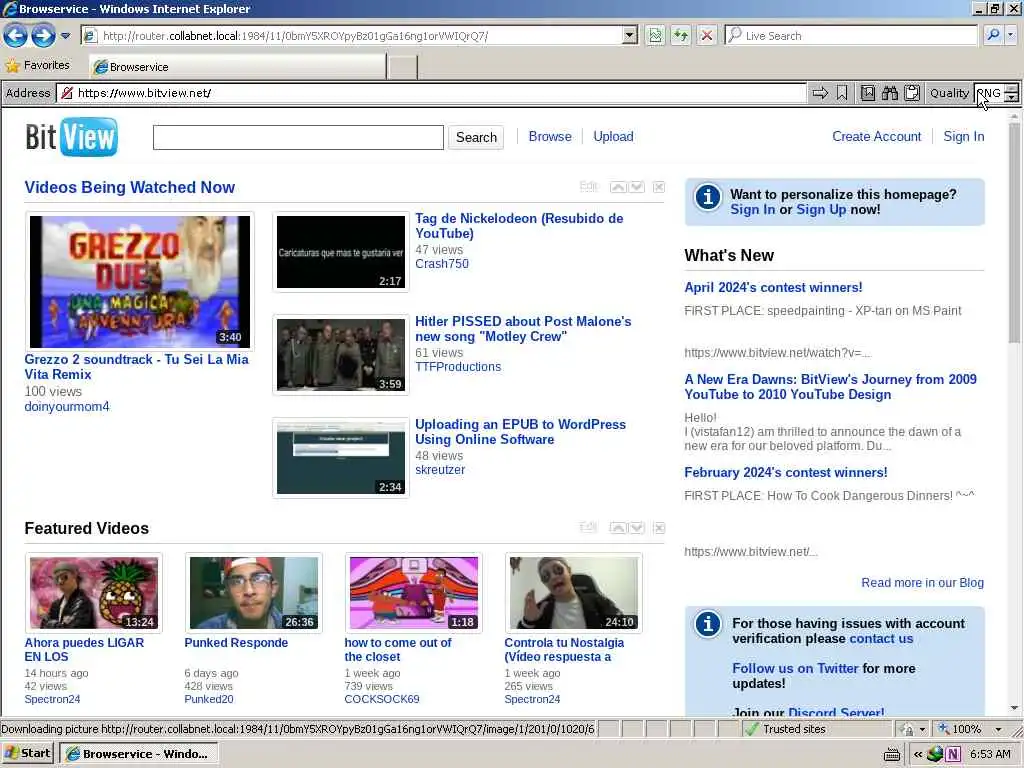Click the Go arrow in Browservice toolbar
The image size is (1024, 768).
[820, 93]
